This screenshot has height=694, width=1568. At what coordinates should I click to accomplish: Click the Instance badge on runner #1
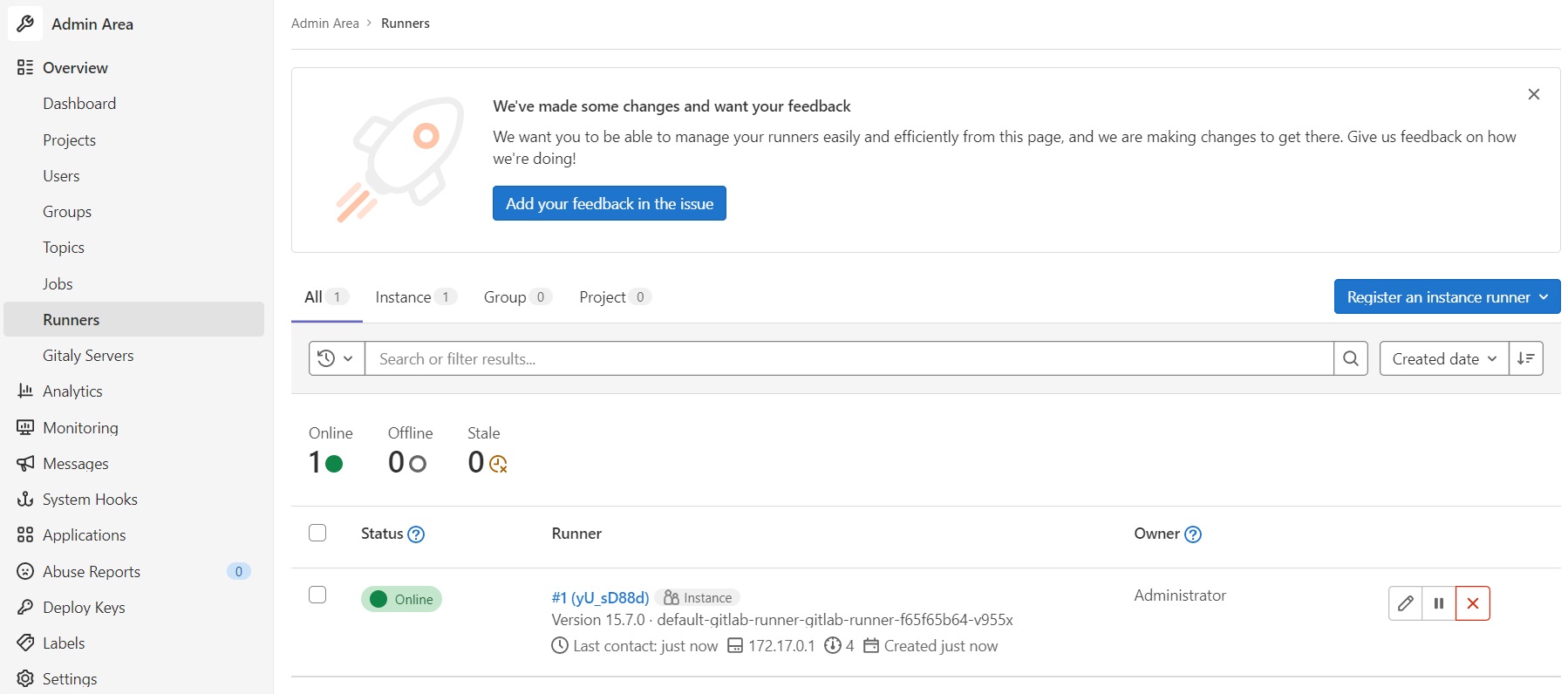point(698,597)
